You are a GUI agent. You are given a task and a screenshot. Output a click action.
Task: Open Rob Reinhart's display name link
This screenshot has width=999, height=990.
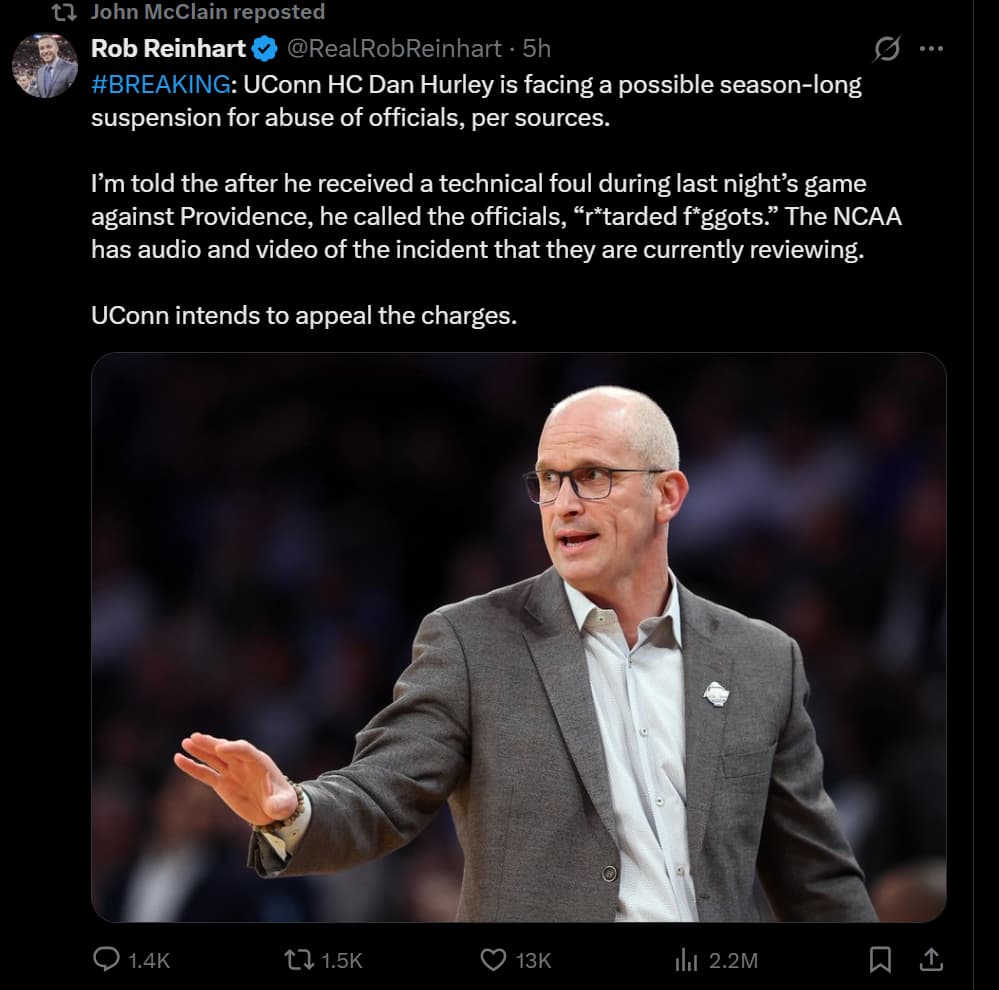tap(168, 47)
